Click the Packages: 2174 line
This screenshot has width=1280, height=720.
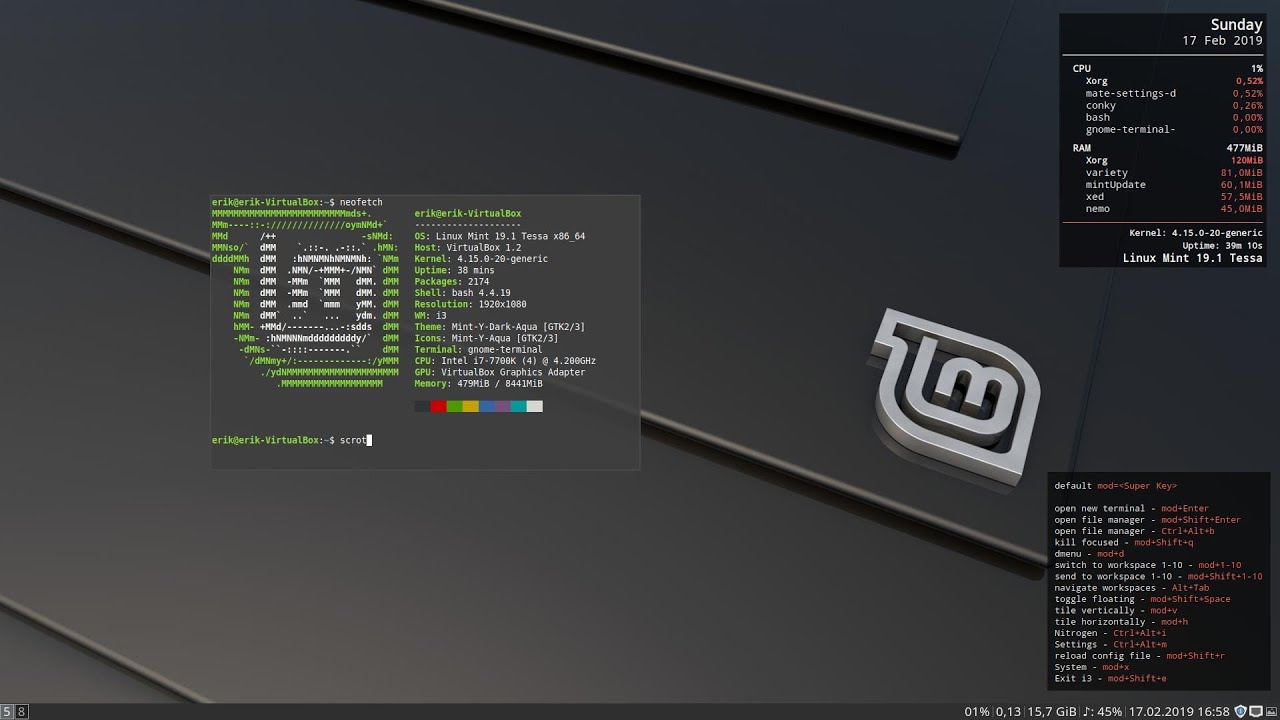451,282
